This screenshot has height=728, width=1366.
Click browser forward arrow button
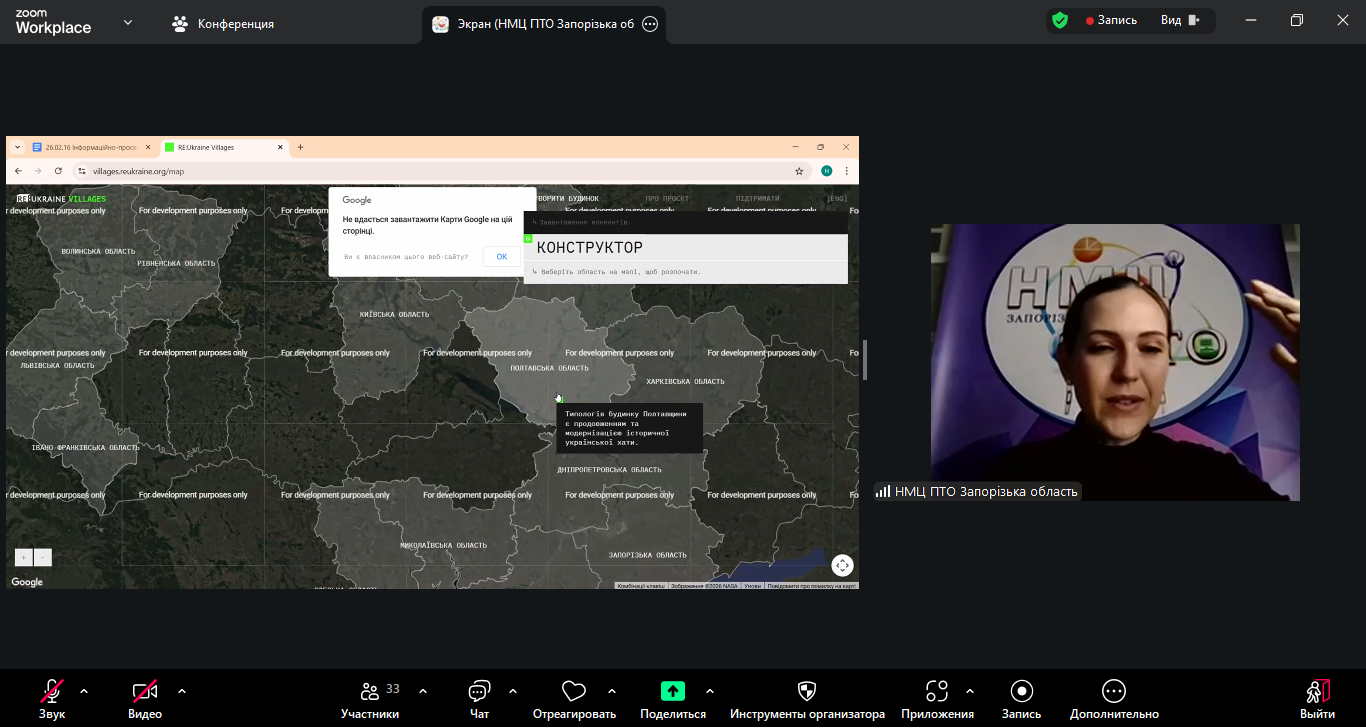[x=38, y=171]
